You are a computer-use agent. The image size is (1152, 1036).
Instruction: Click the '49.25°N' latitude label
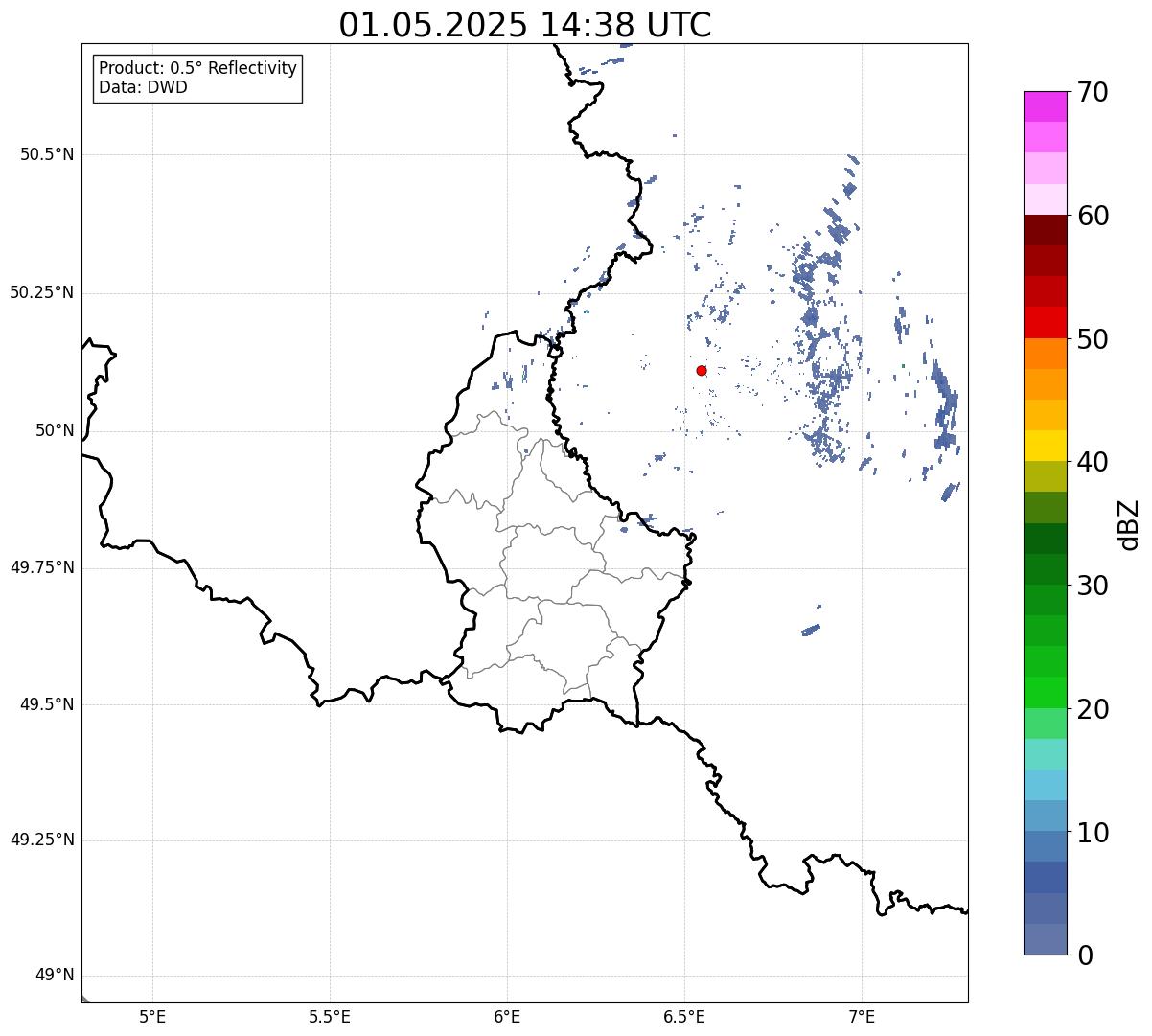click(x=41, y=840)
